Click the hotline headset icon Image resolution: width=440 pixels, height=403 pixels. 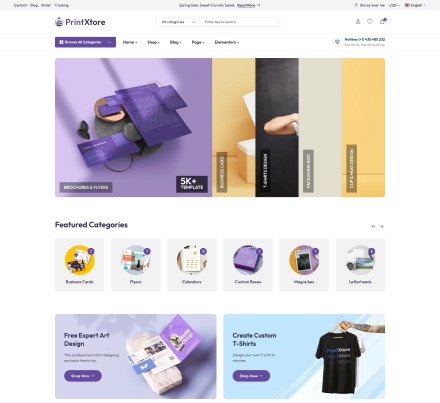coord(337,42)
